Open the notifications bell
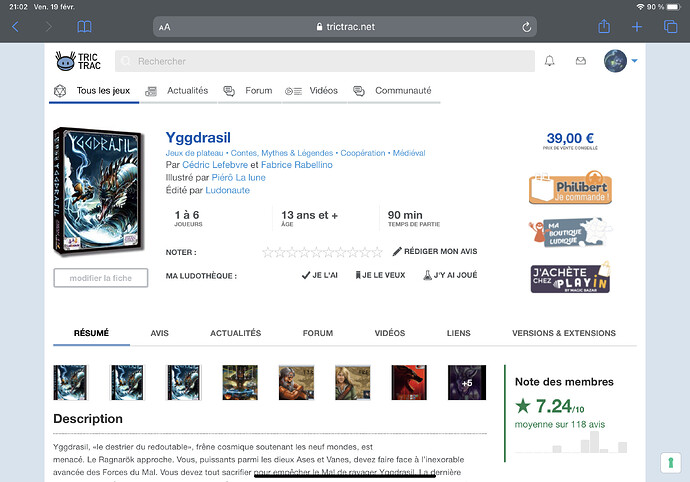This screenshot has width=690, height=482. pos(550,61)
